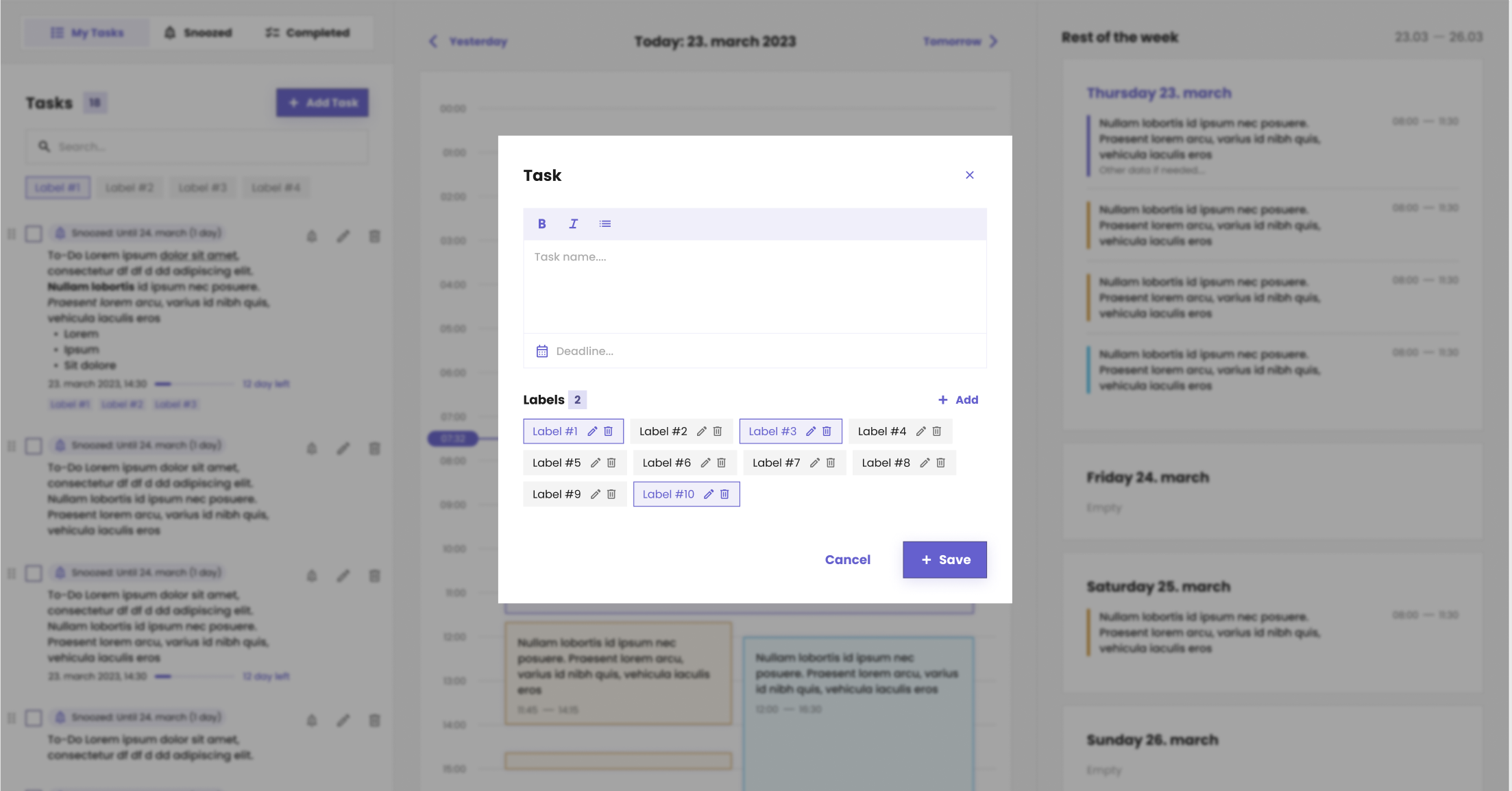Select the Label #9 chip
The width and height of the screenshot is (1512, 791).
coord(556,494)
